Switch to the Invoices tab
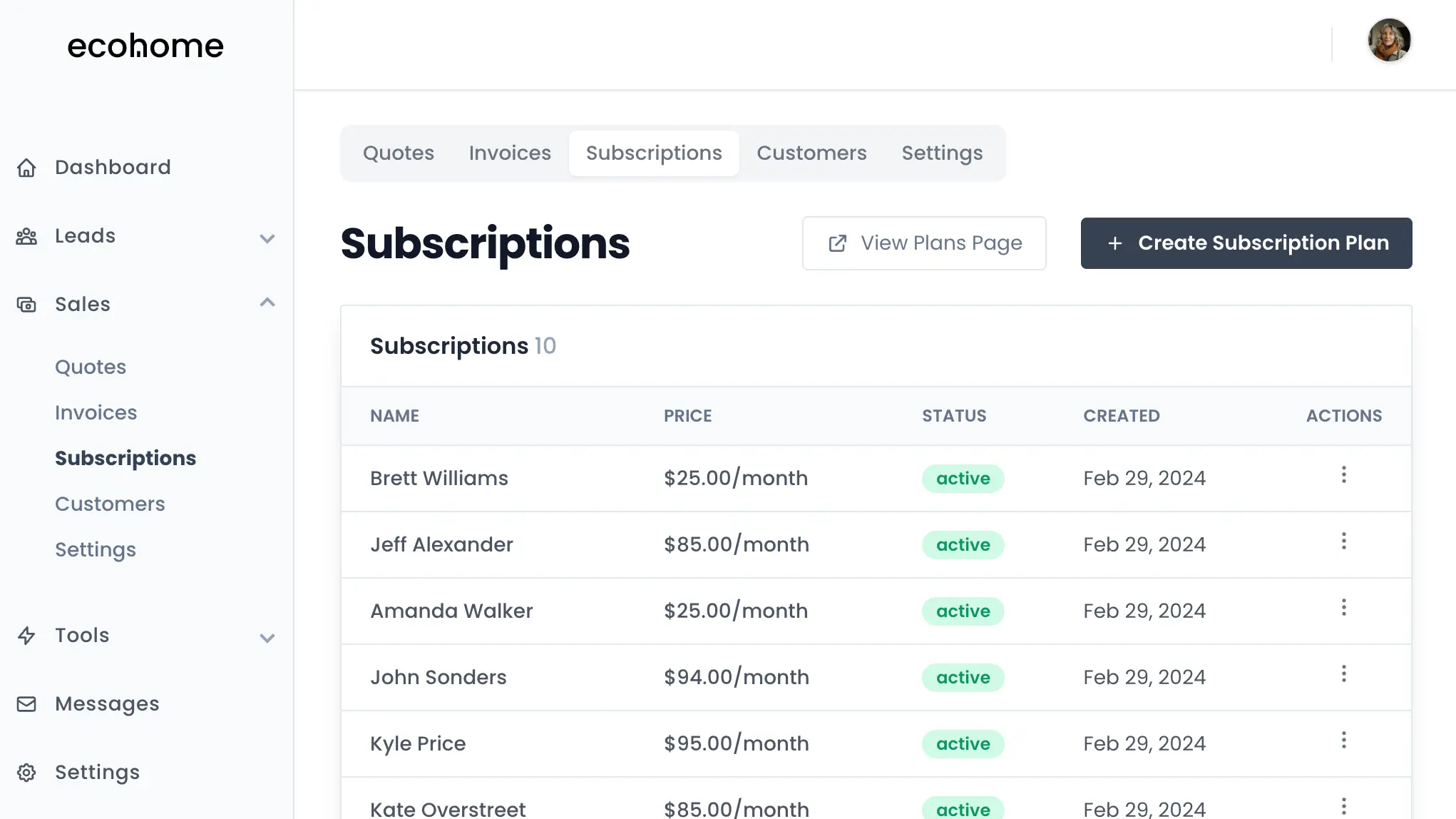Viewport: 1456px width, 819px height. click(509, 153)
